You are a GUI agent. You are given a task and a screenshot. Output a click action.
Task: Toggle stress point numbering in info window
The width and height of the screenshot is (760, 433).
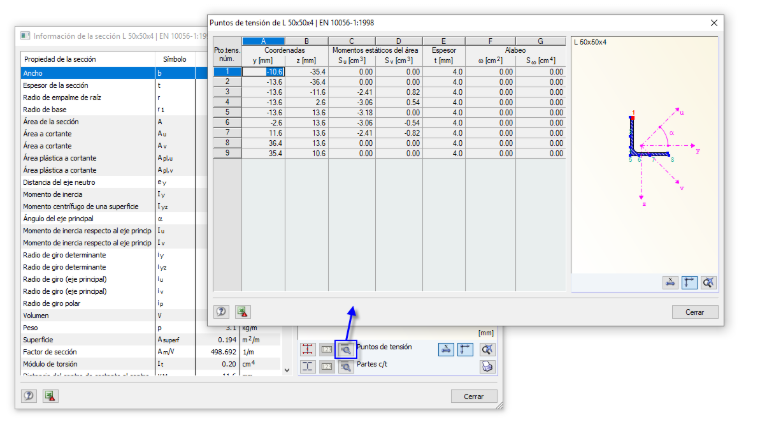(x=327, y=349)
